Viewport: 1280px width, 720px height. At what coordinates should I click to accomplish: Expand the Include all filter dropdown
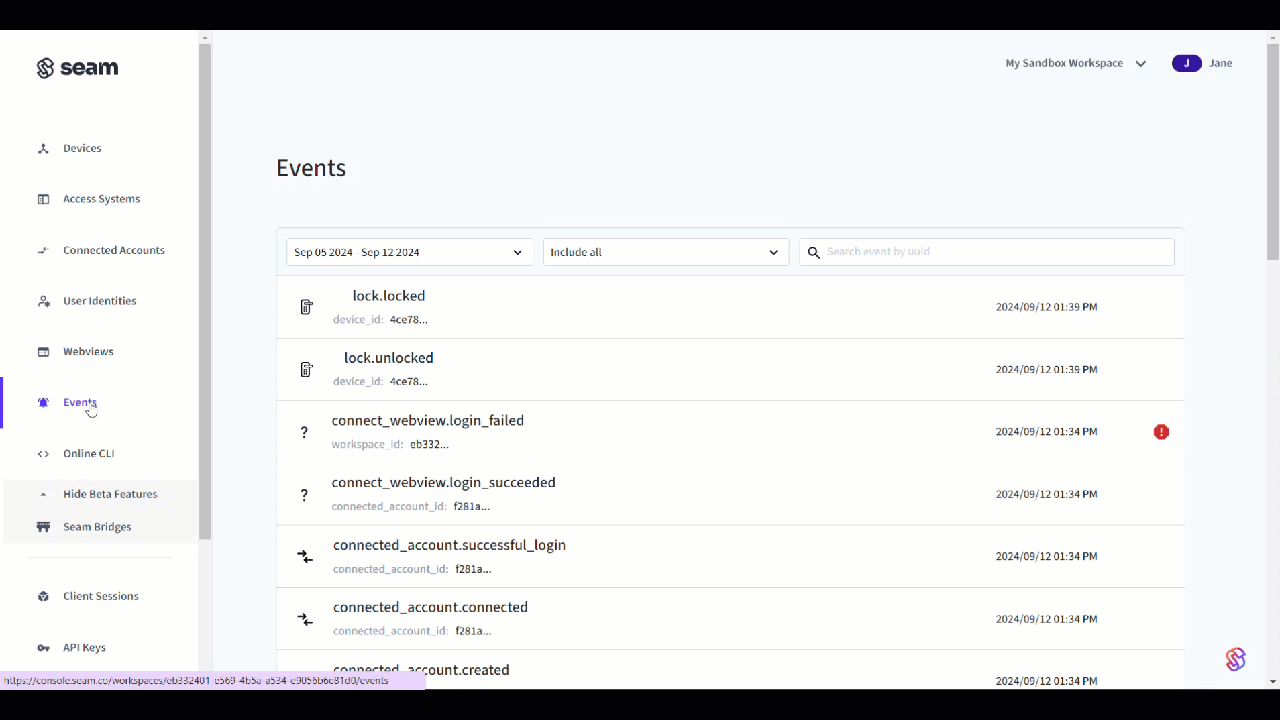[666, 252]
